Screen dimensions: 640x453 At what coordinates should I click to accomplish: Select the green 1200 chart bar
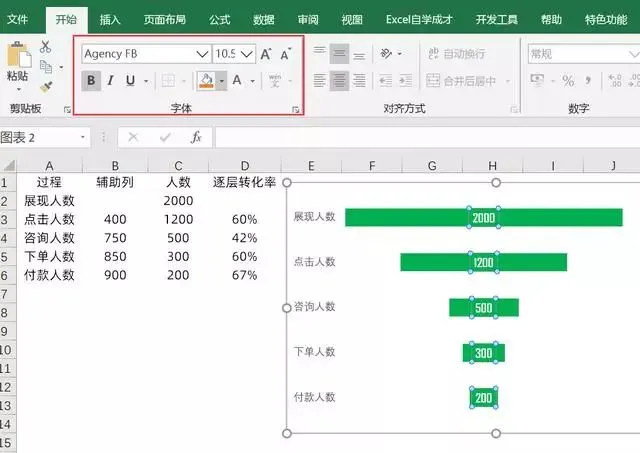click(484, 262)
